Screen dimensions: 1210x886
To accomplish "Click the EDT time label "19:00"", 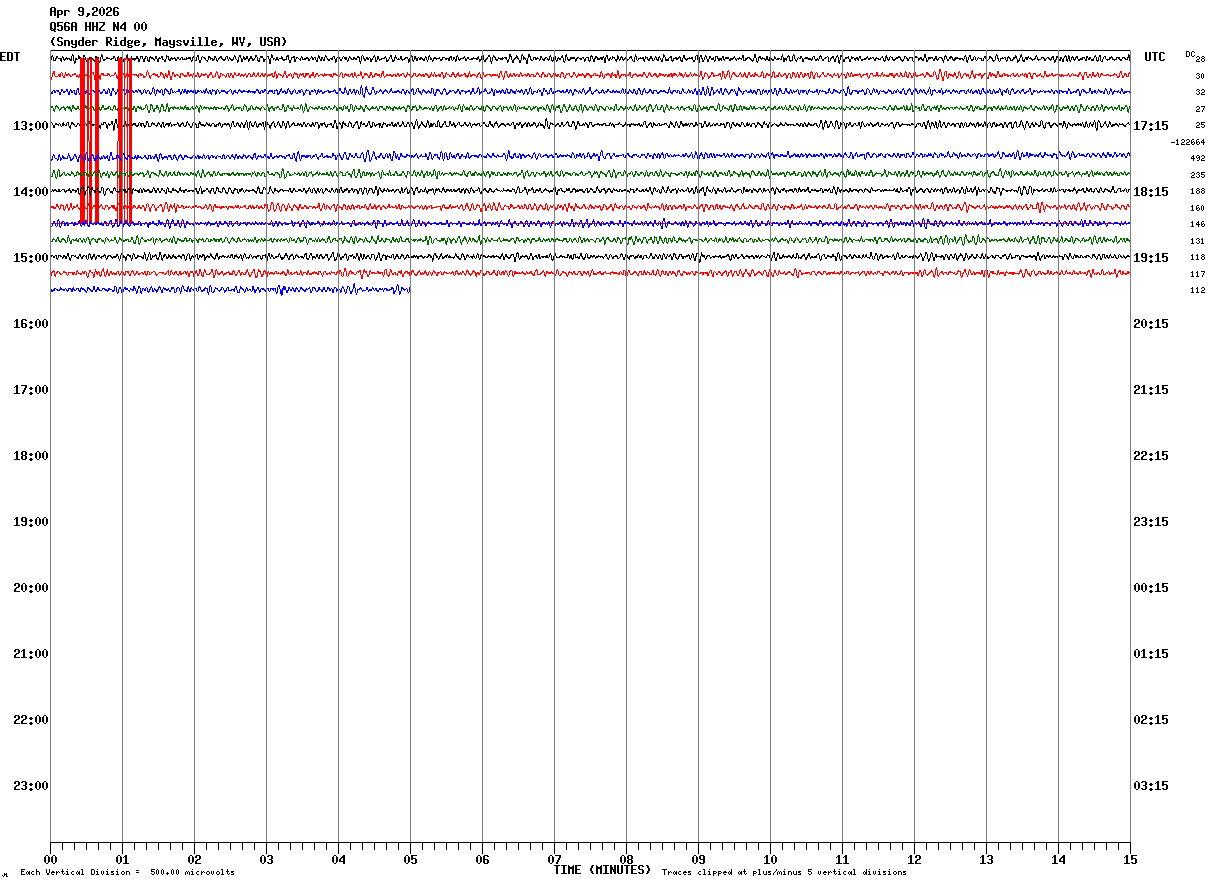I will click(30, 522).
